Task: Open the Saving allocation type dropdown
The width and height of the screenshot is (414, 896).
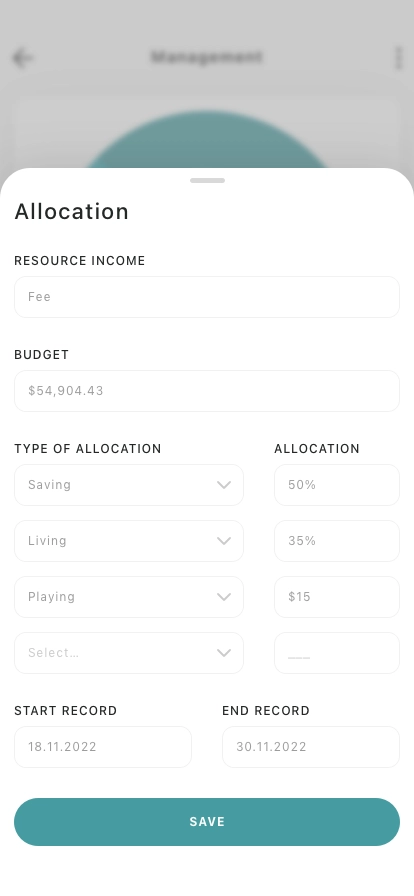Action: coord(129,485)
